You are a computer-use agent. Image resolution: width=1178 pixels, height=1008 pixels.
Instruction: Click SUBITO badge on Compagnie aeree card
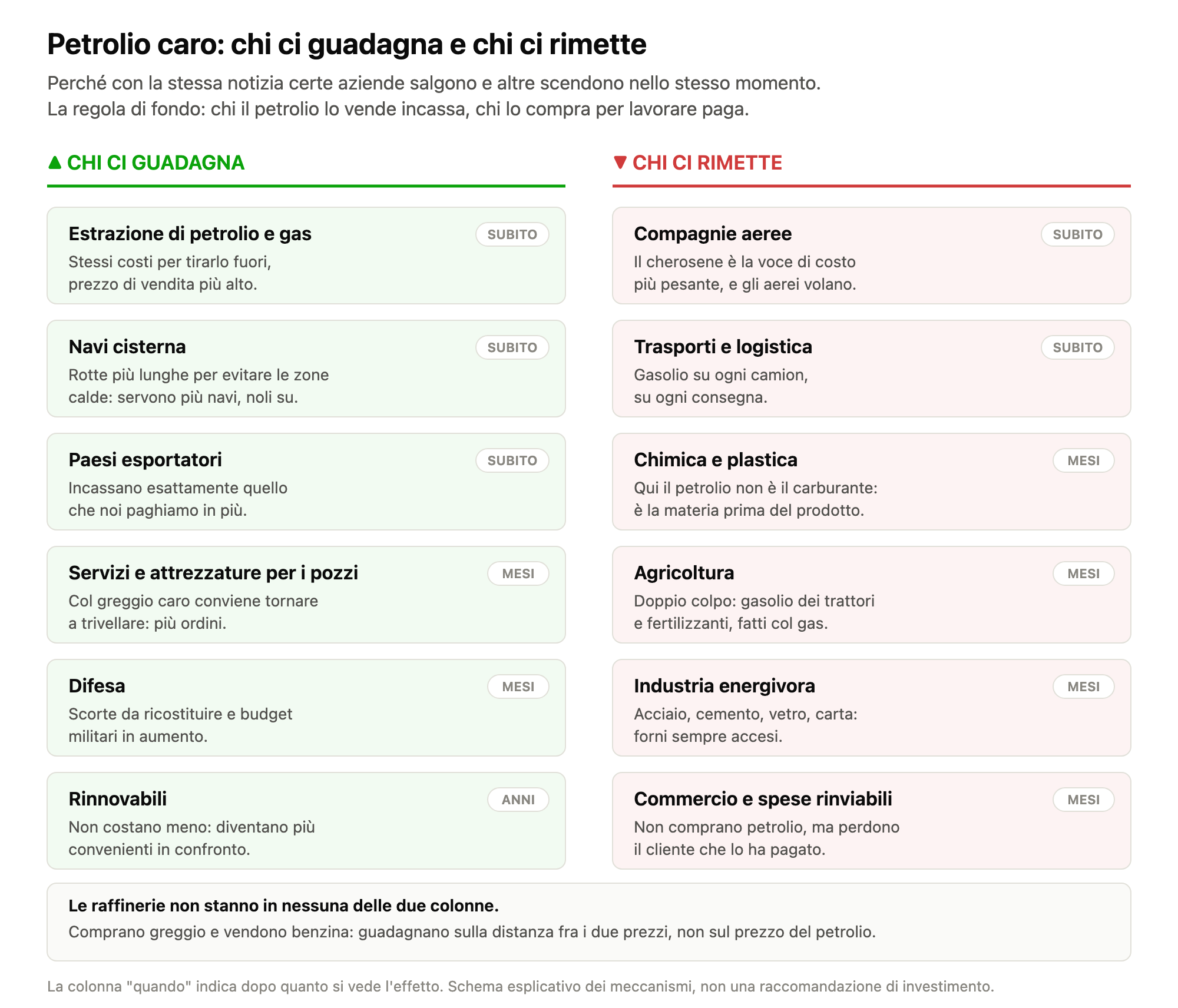(x=1077, y=234)
